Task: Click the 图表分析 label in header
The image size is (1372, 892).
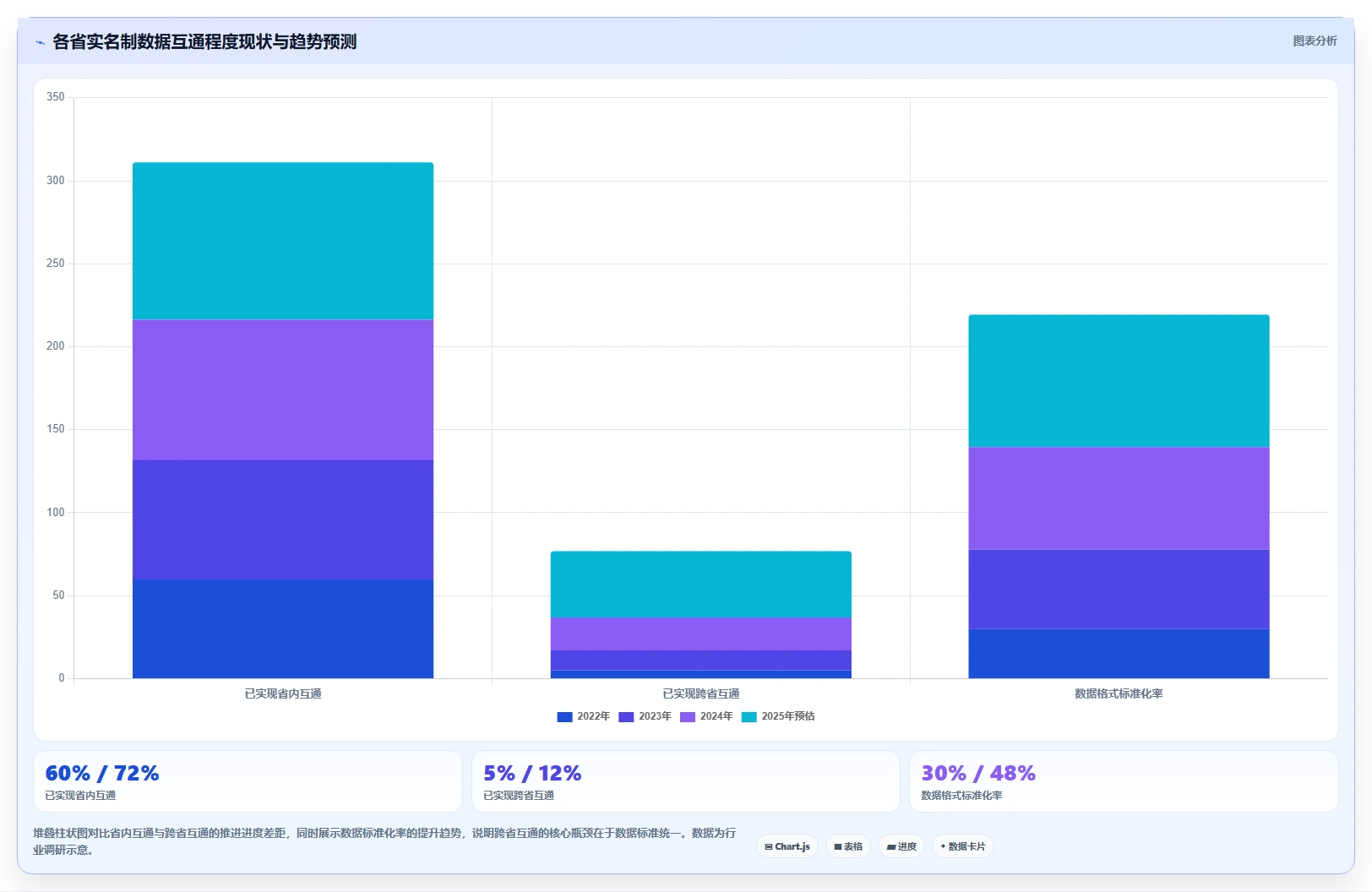Action: [x=1315, y=41]
